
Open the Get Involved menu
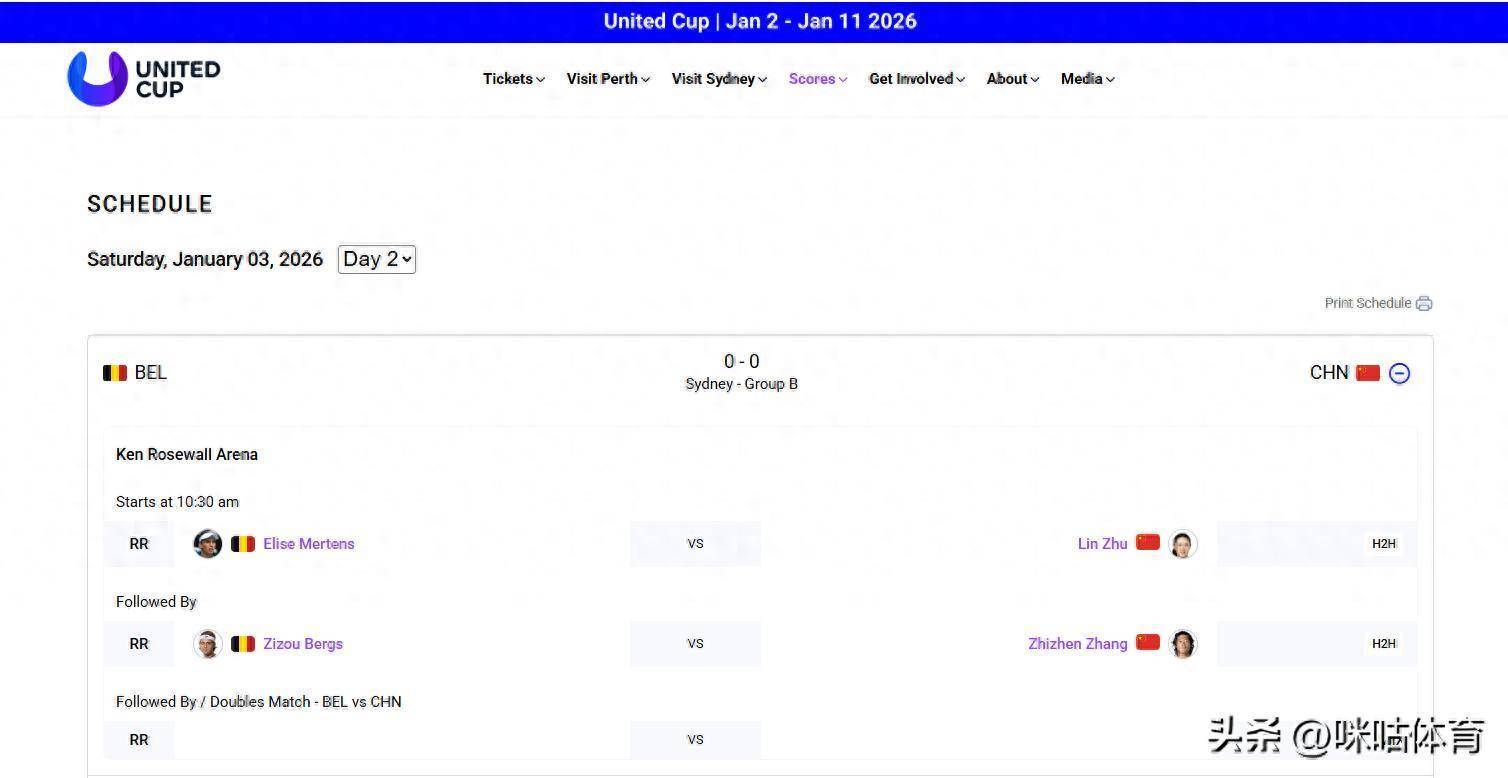[x=916, y=79]
